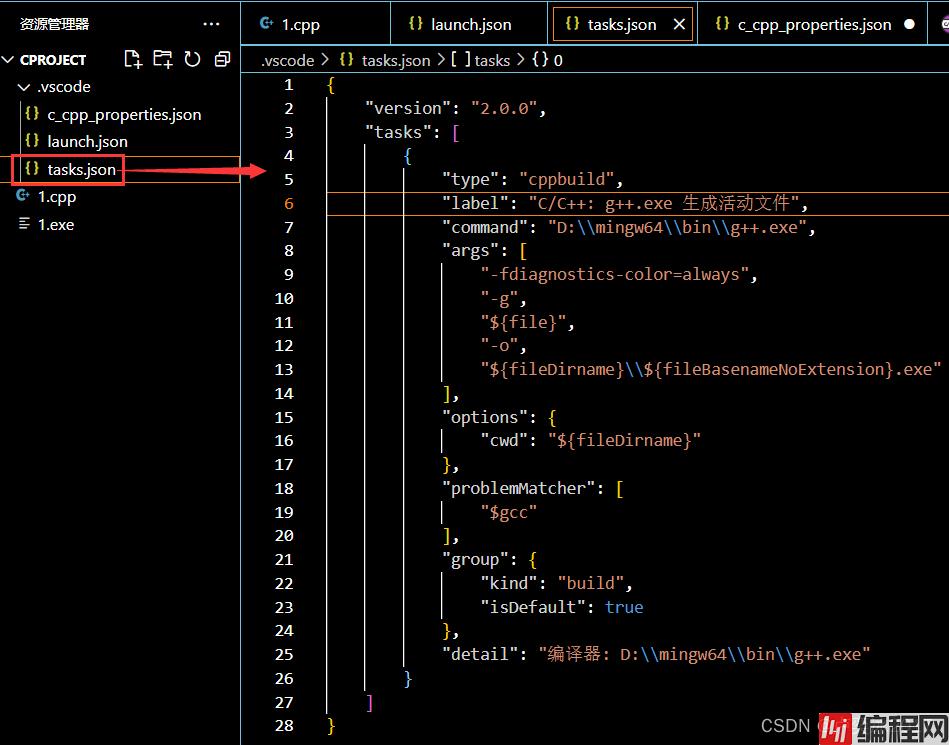Select 1.exe in the explorer

[x=56, y=224]
